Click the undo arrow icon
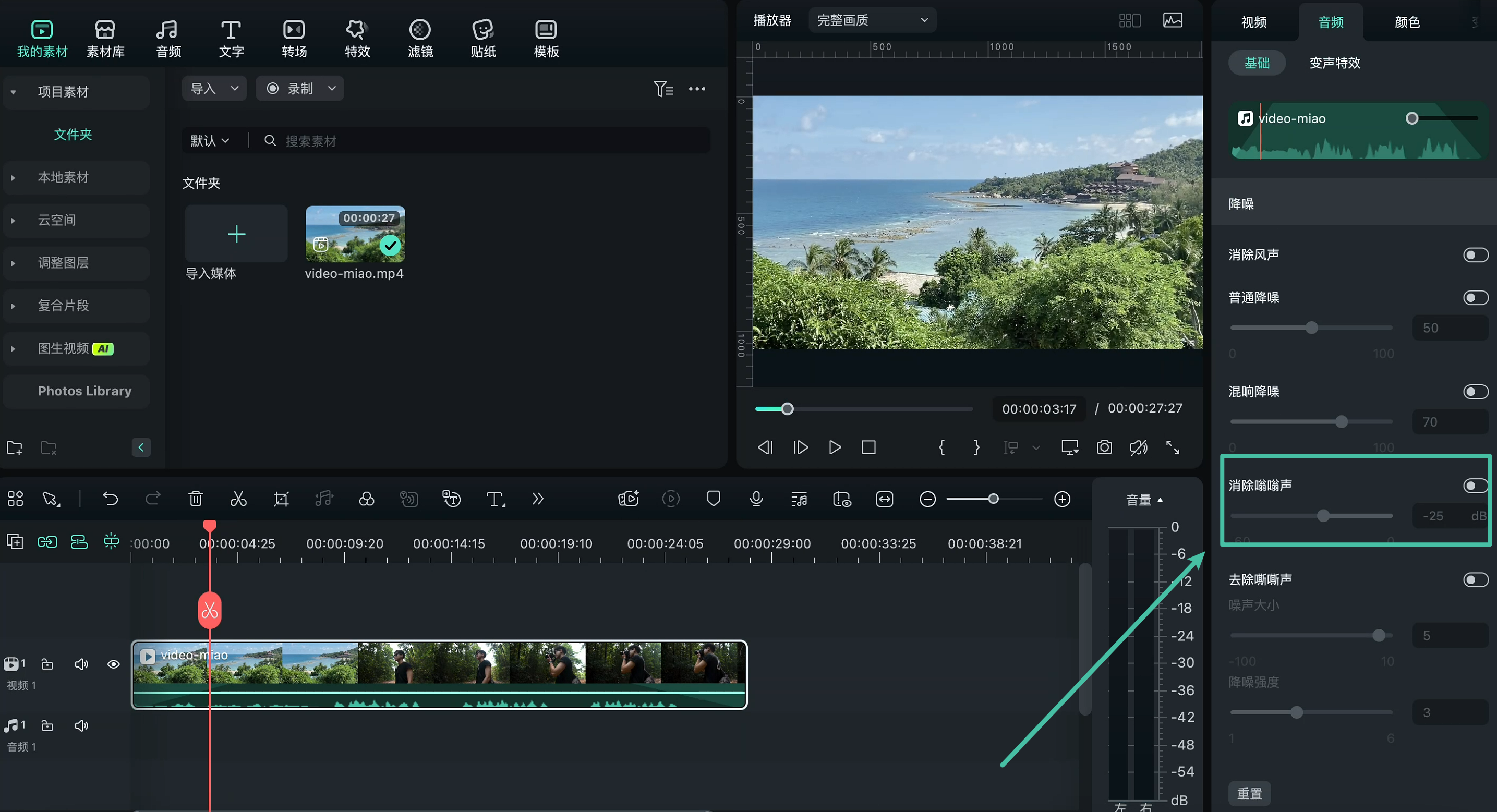 point(110,499)
